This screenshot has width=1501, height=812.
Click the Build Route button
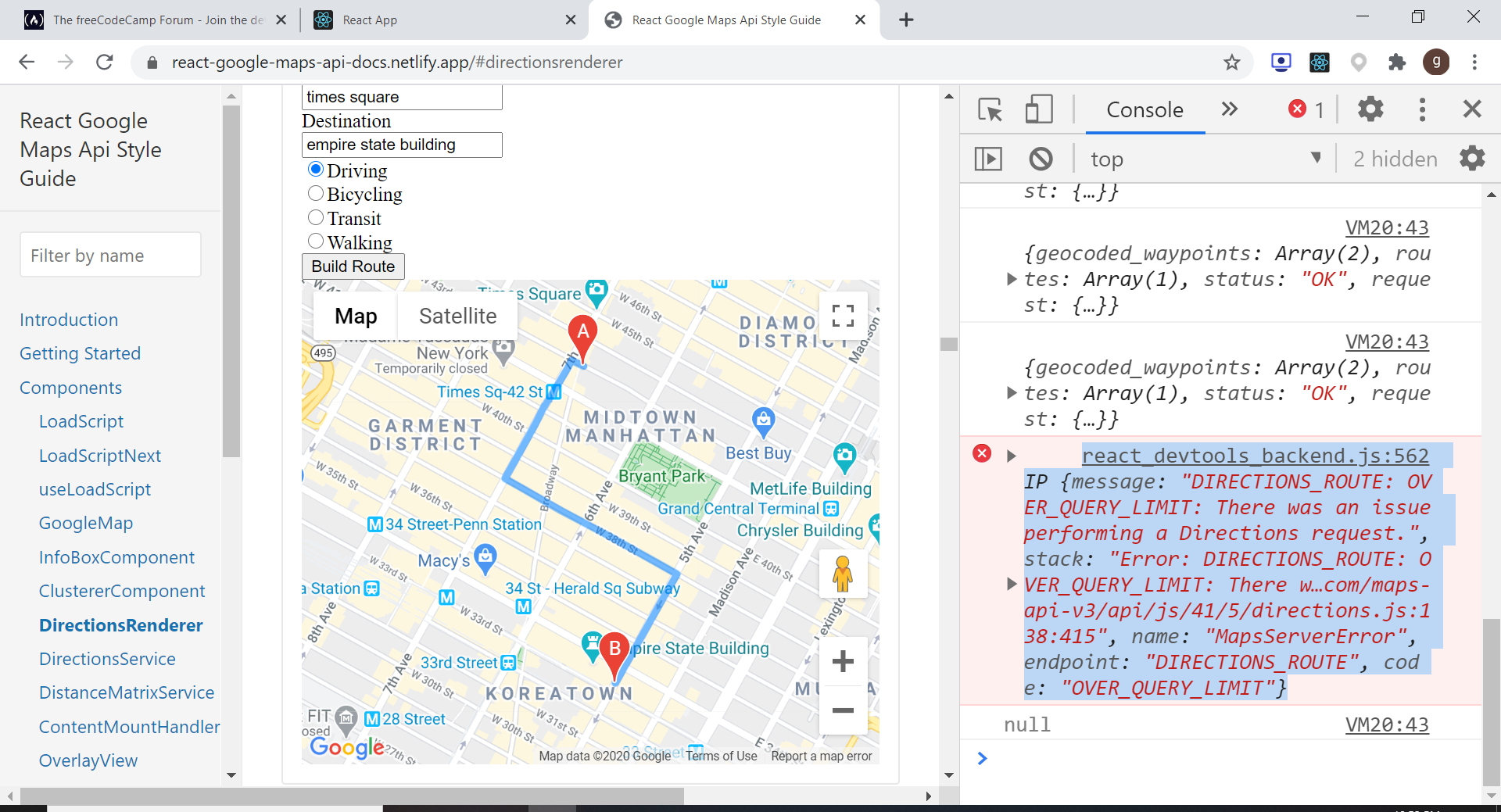tap(353, 266)
